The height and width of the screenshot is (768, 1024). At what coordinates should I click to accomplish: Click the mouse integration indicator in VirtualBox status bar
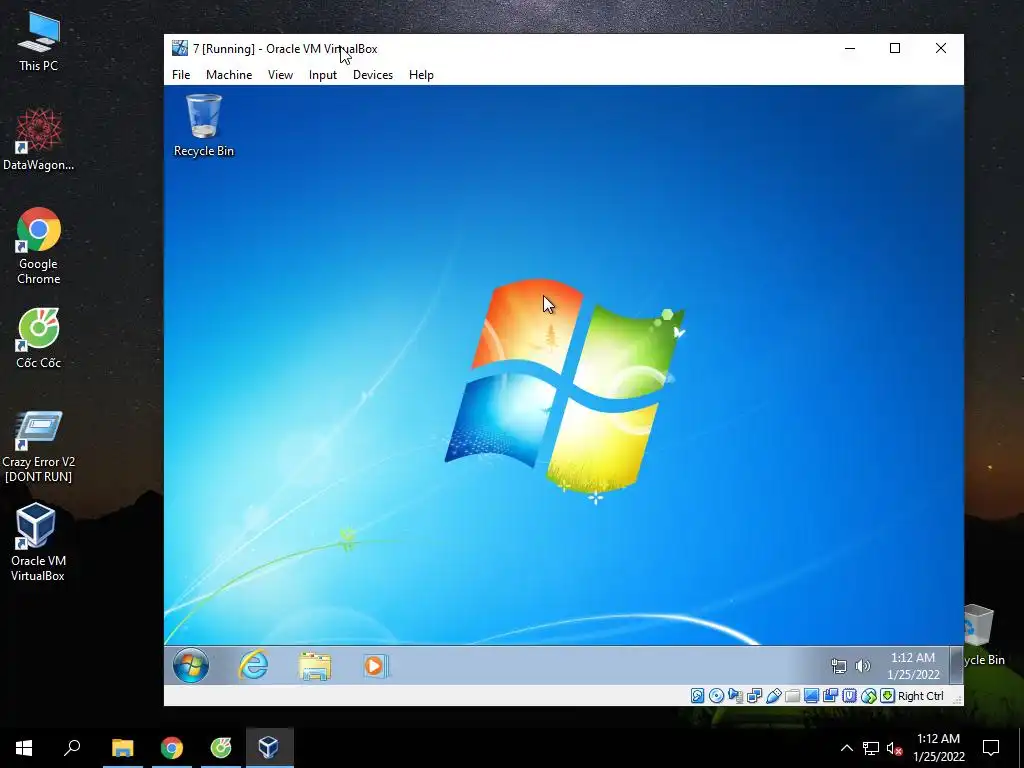click(869, 696)
